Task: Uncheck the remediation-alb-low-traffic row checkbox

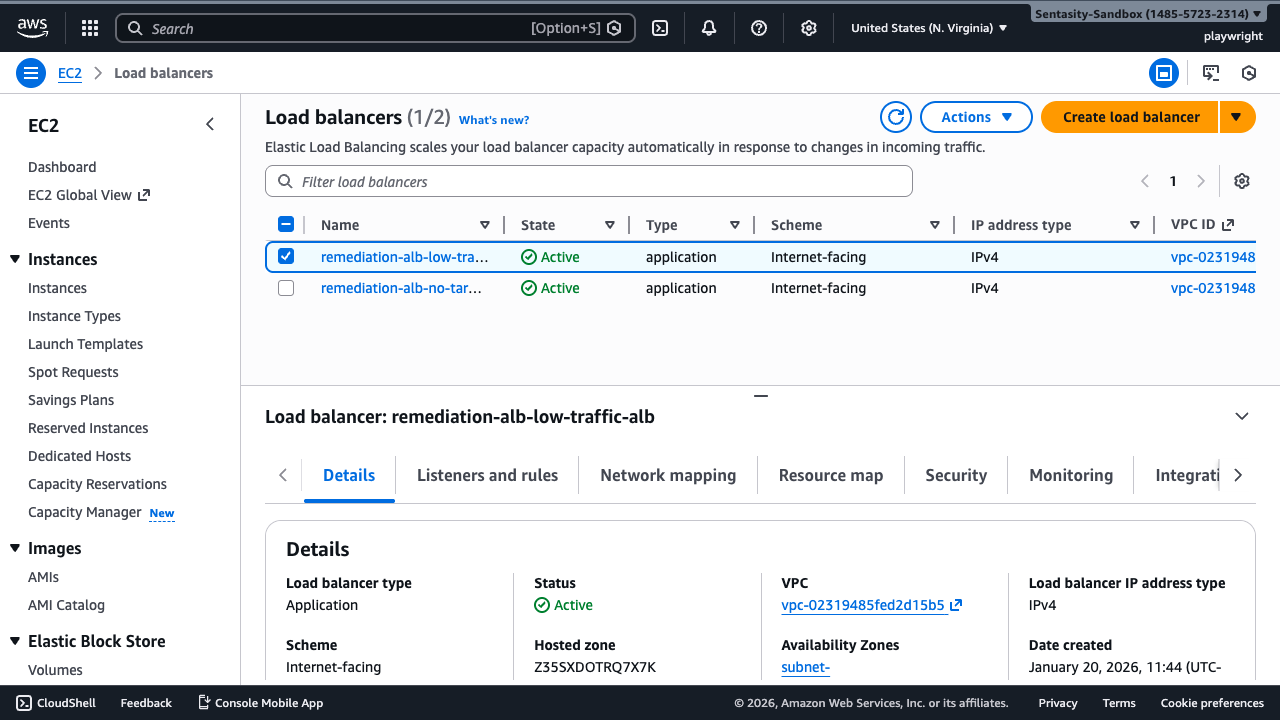Action: (286, 257)
